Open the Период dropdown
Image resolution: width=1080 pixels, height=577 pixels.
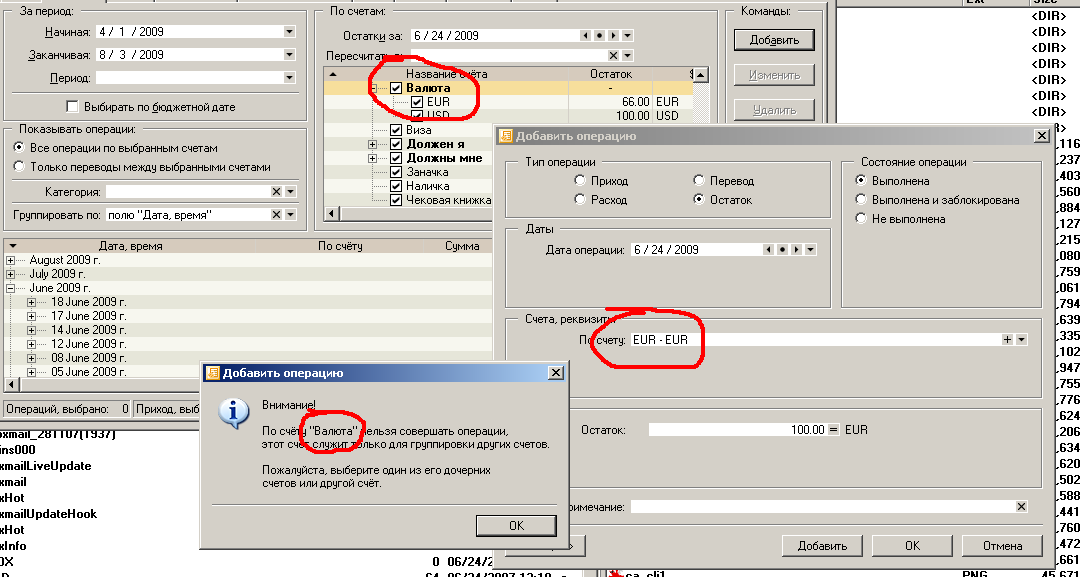click(289, 78)
